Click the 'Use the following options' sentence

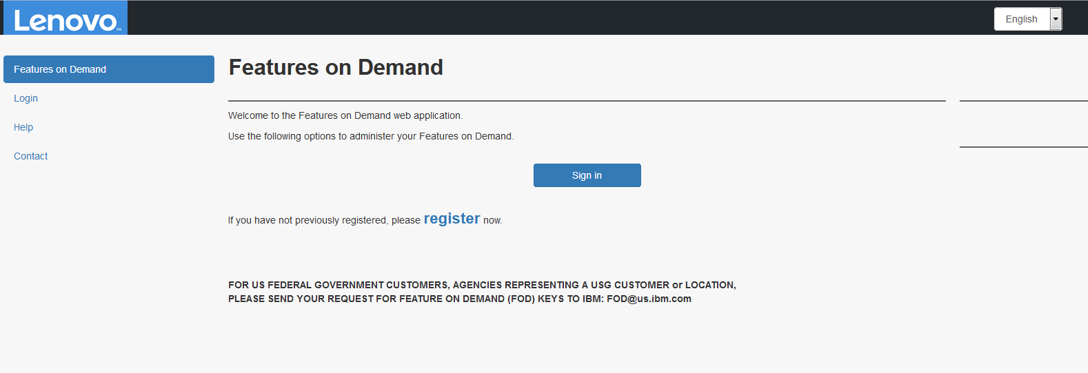371,136
